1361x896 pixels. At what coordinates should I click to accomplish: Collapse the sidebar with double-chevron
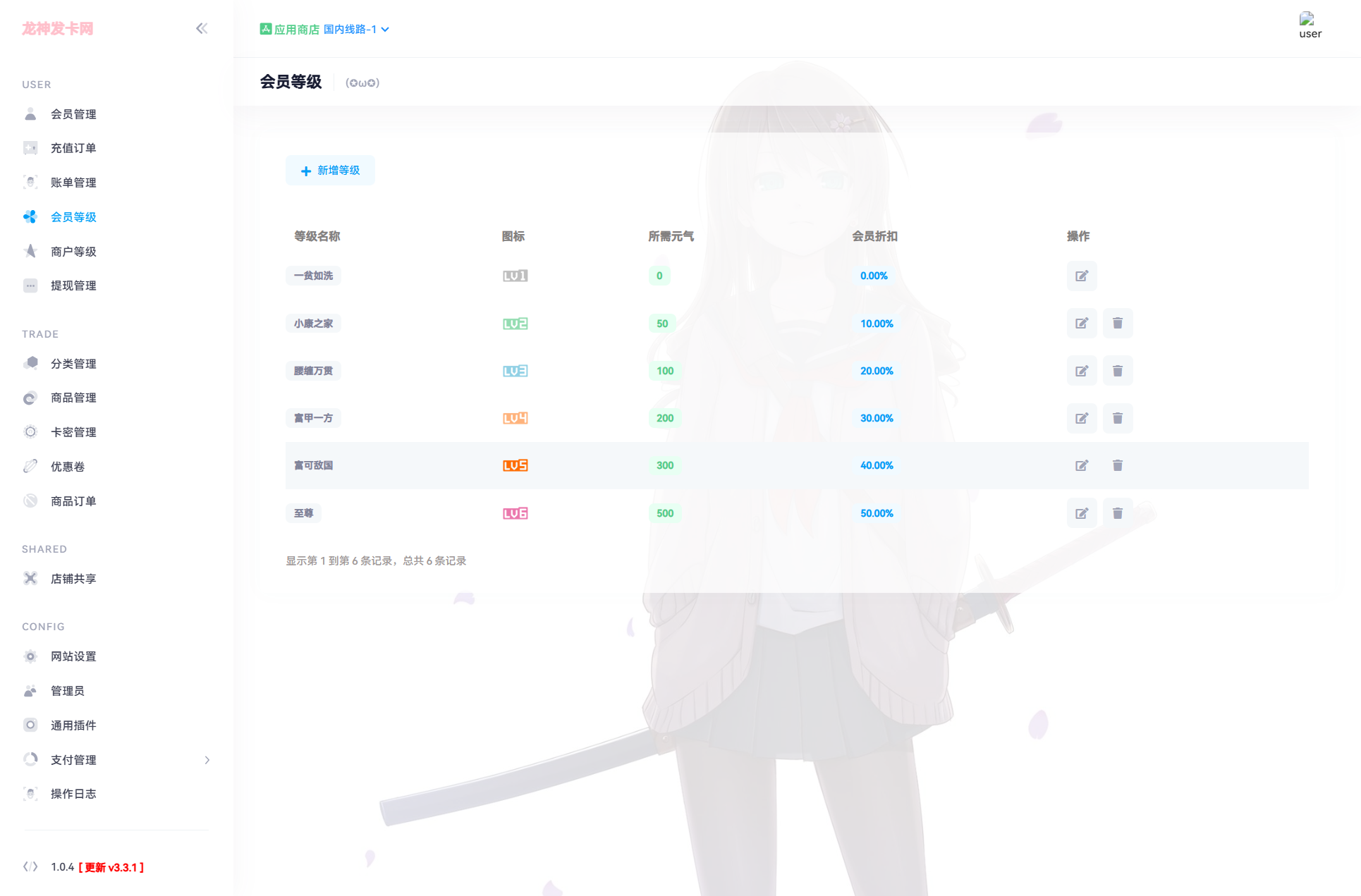202,28
